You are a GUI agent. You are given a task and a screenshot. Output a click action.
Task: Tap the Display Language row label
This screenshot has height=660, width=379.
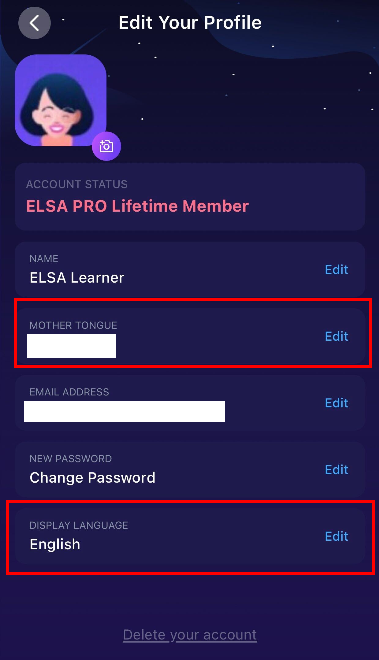(x=78, y=525)
